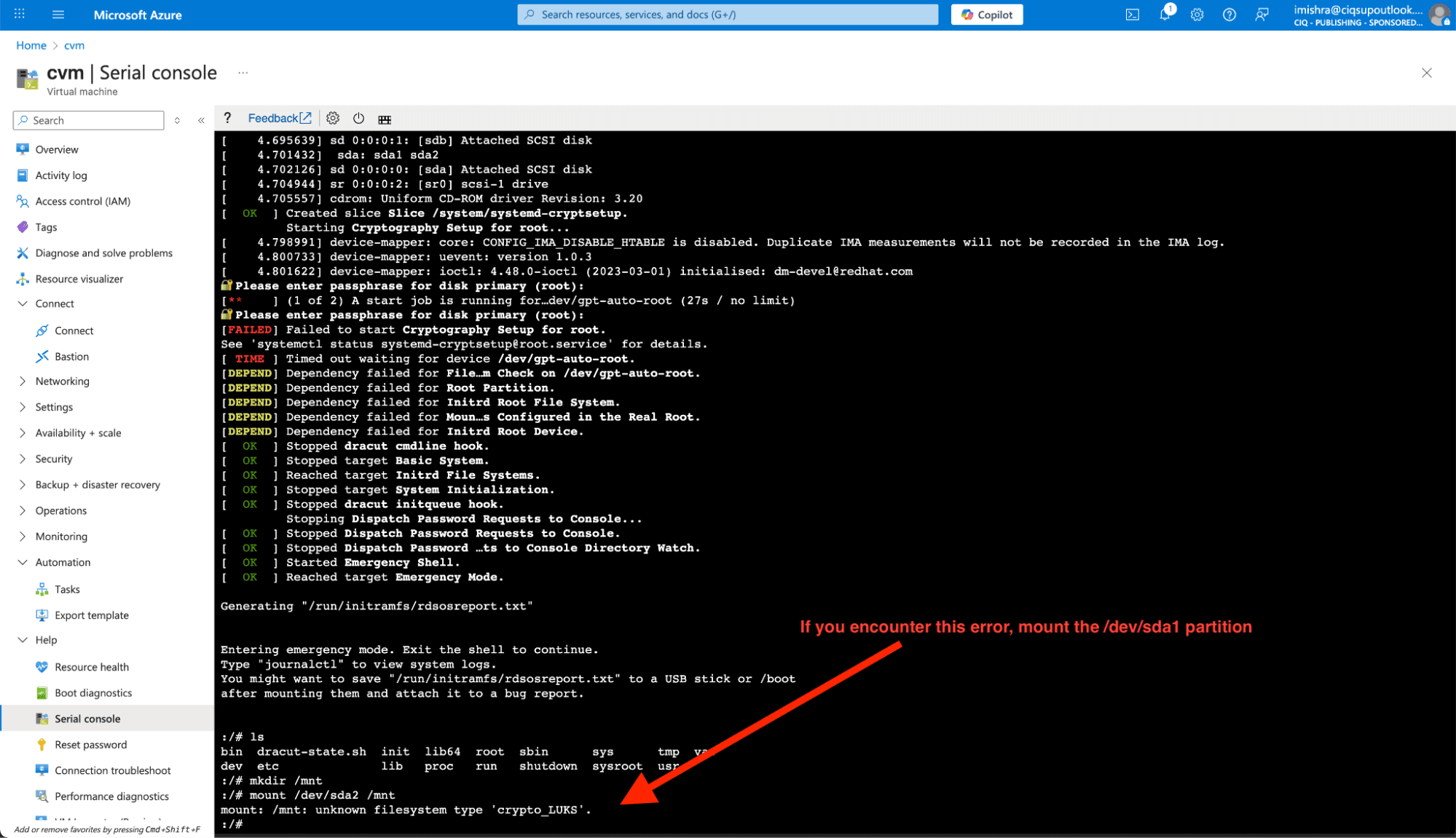Collapse the Connect section
Screen dimensions: 1456x838
(x=23, y=304)
